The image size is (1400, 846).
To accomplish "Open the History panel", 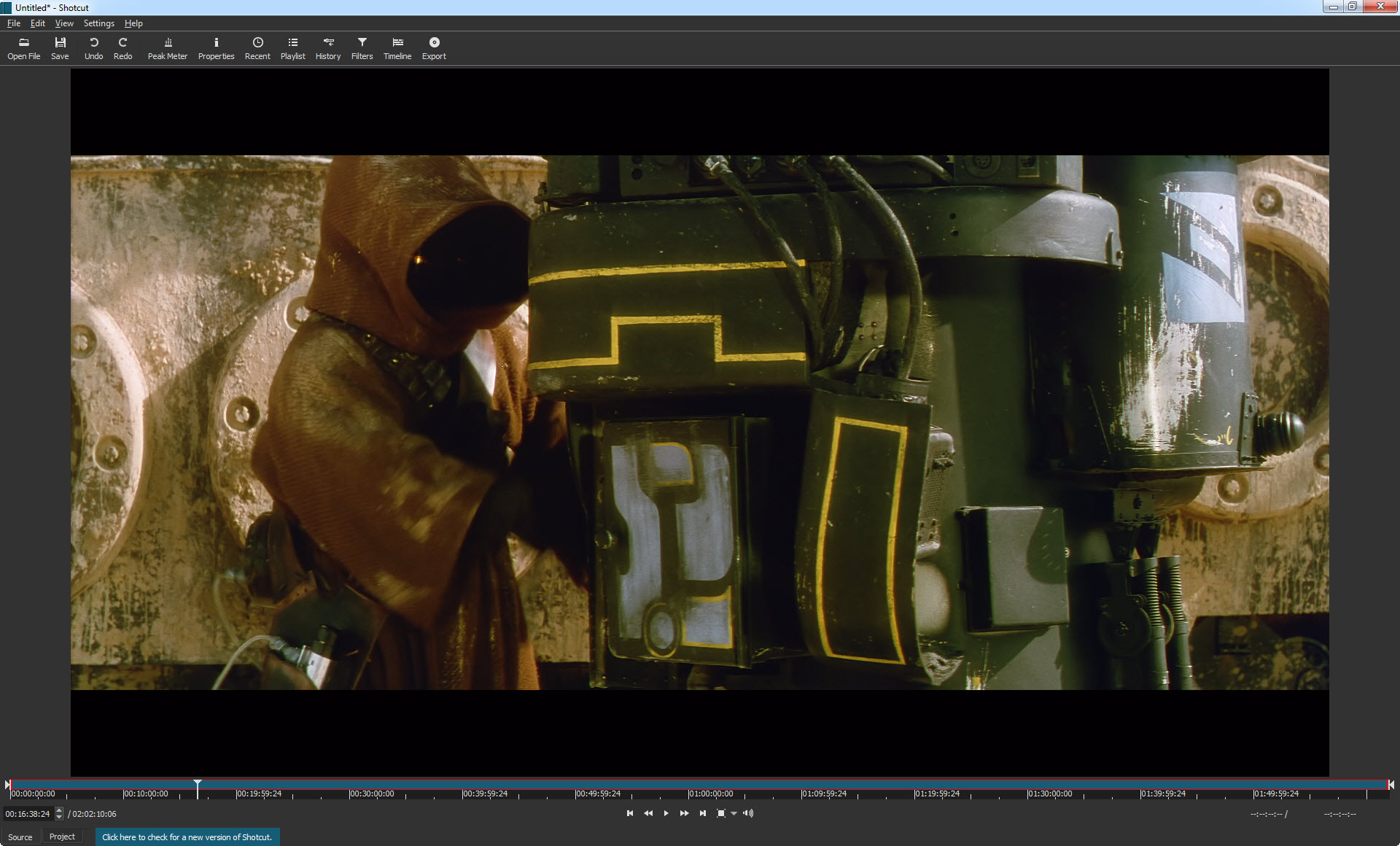I will click(328, 48).
